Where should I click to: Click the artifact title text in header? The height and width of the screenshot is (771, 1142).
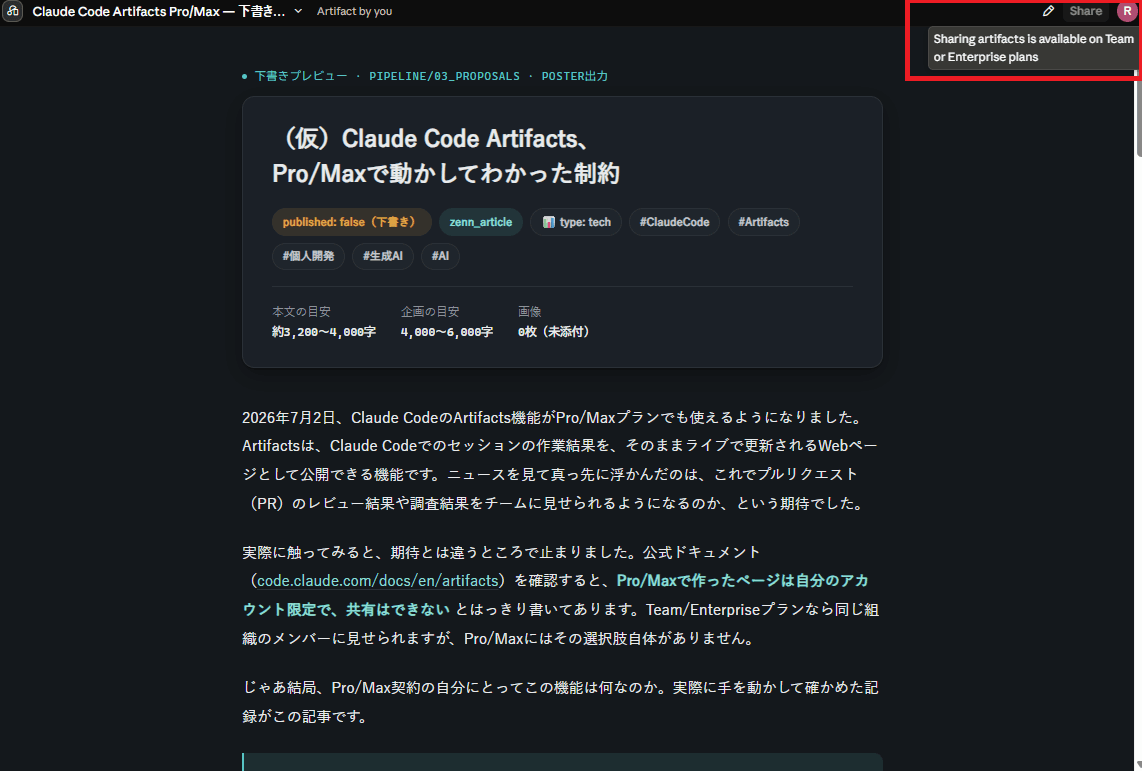(x=159, y=11)
